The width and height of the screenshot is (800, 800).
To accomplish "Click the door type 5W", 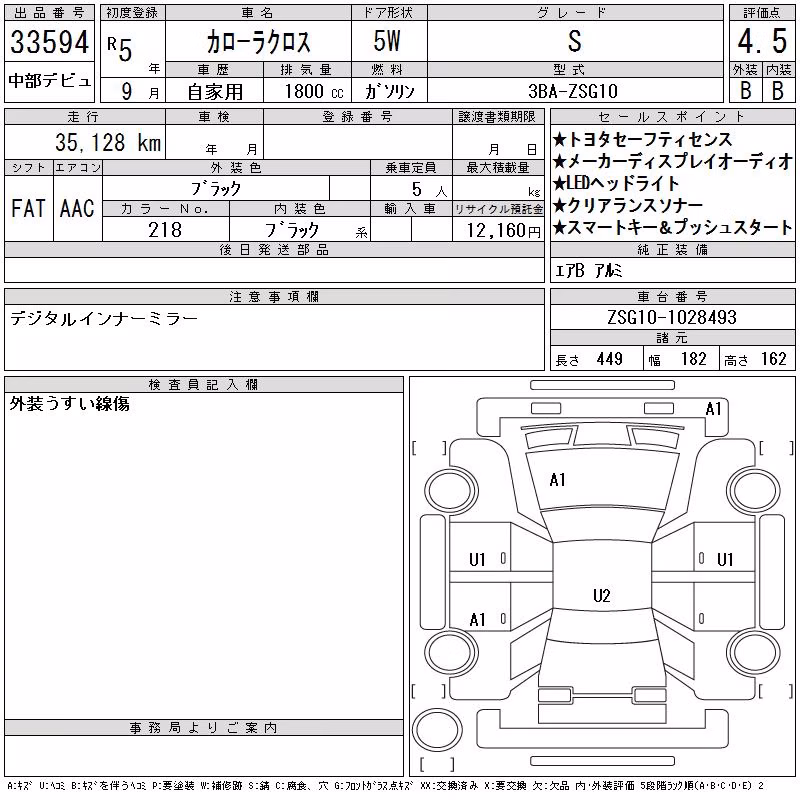I will 387,41.
